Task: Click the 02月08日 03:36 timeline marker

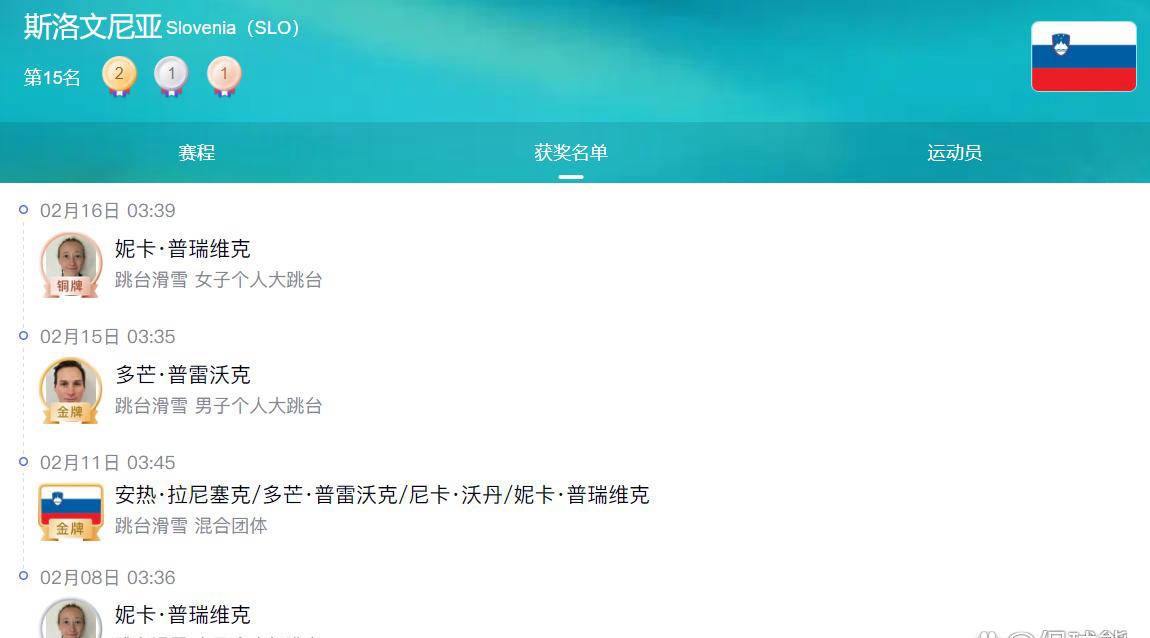Action: click(x=23, y=576)
